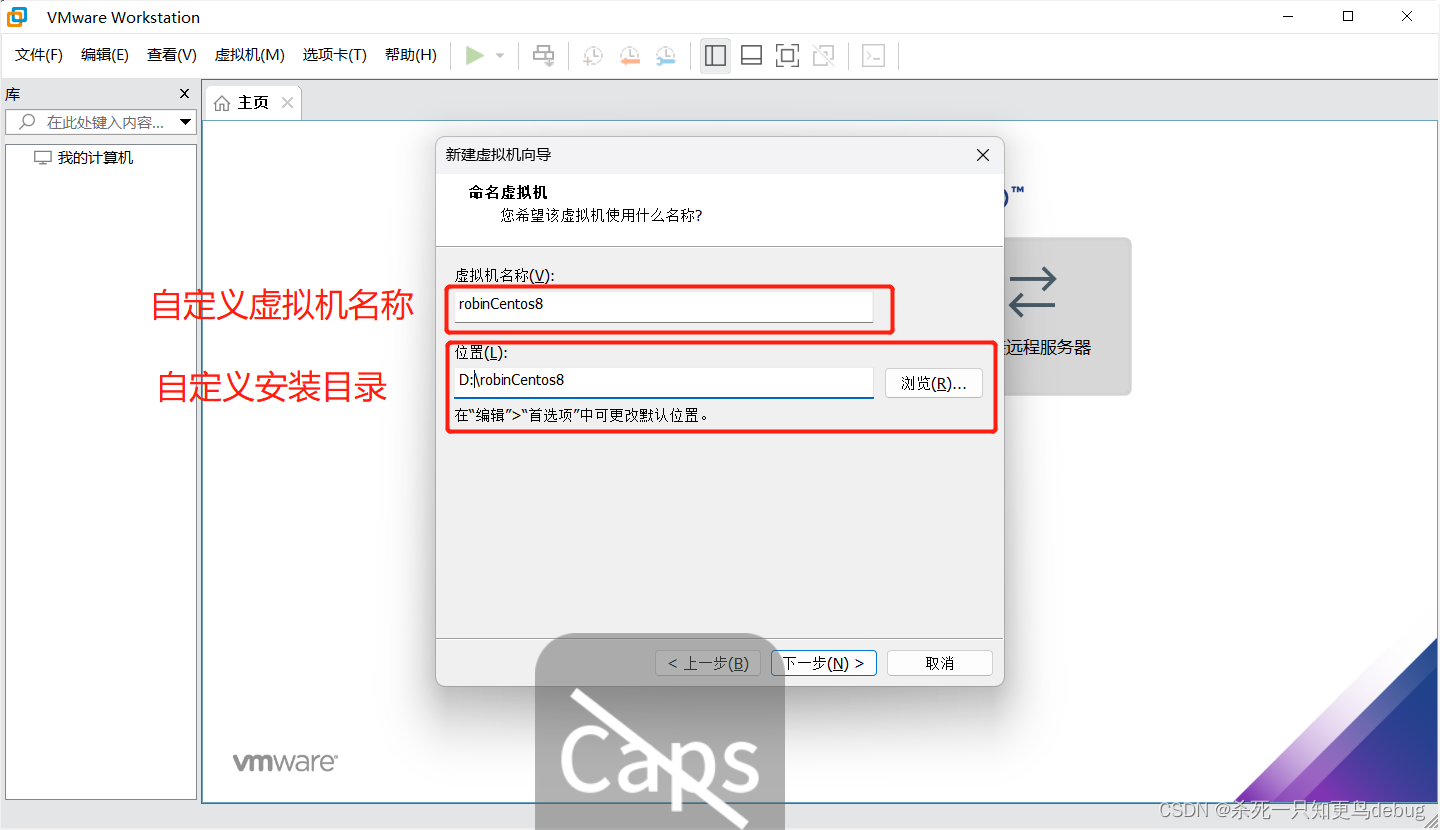This screenshot has width=1440, height=830.
Task: Click the full screen mode icon
Action: pyautogui.click(x=787, y=56)
